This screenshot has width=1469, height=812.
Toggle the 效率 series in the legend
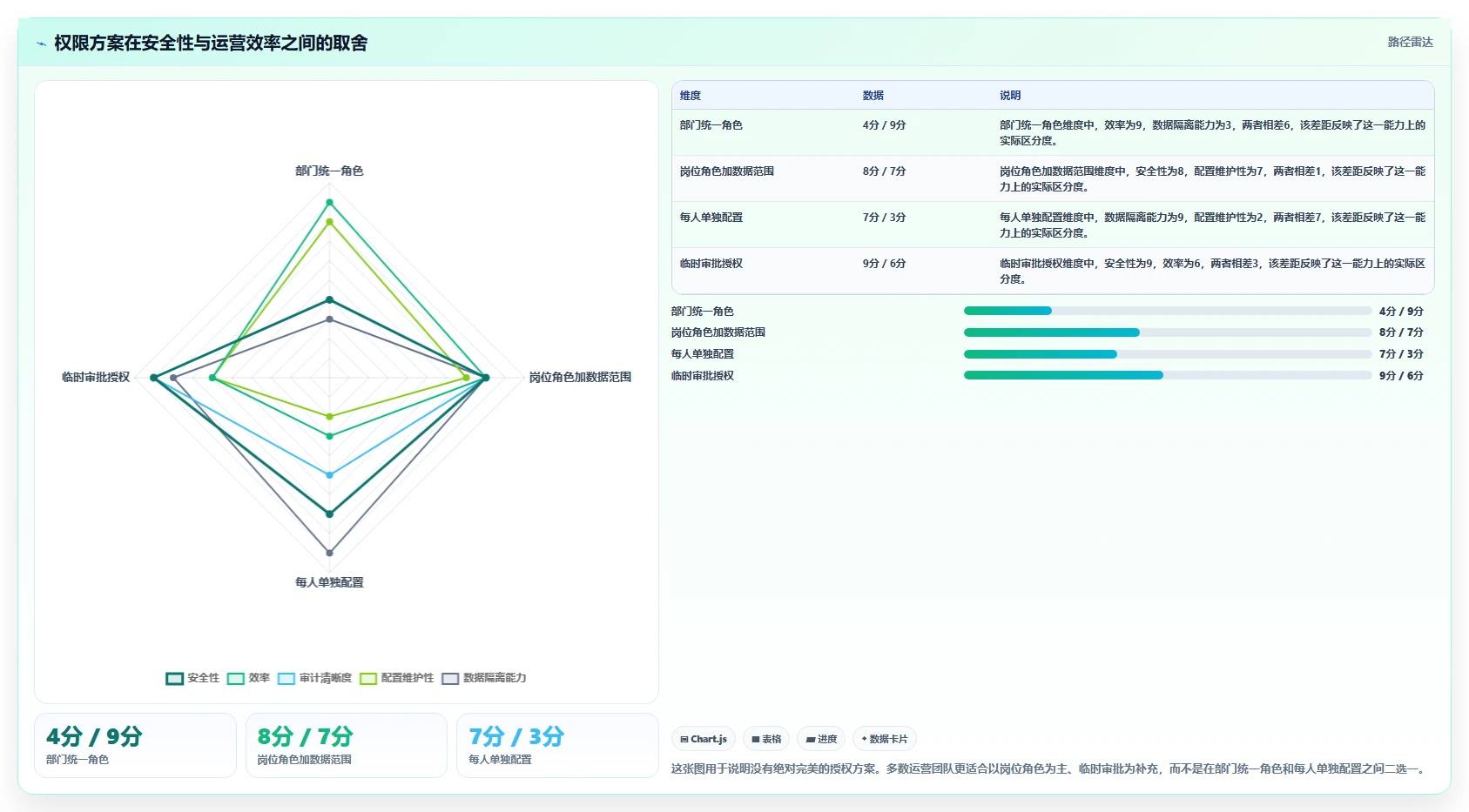pyautogui.click(x=248, y=678)
